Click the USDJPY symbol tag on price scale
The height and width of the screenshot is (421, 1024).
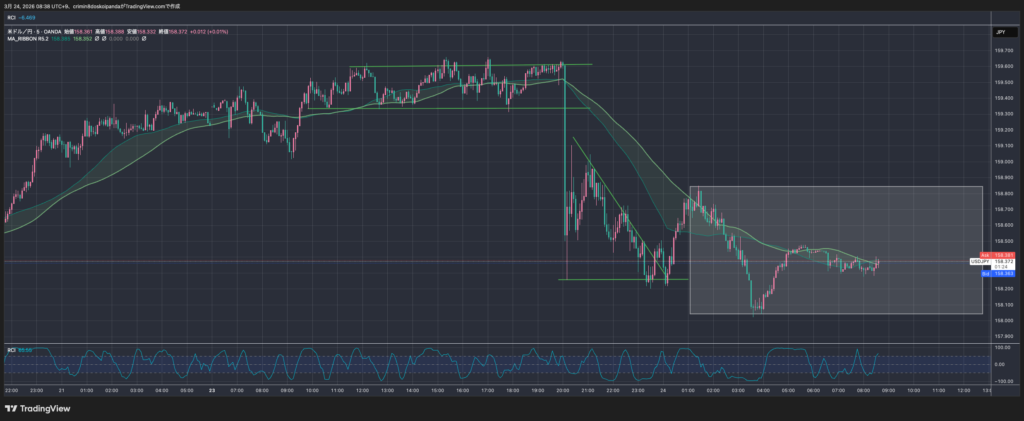(980, 262)
